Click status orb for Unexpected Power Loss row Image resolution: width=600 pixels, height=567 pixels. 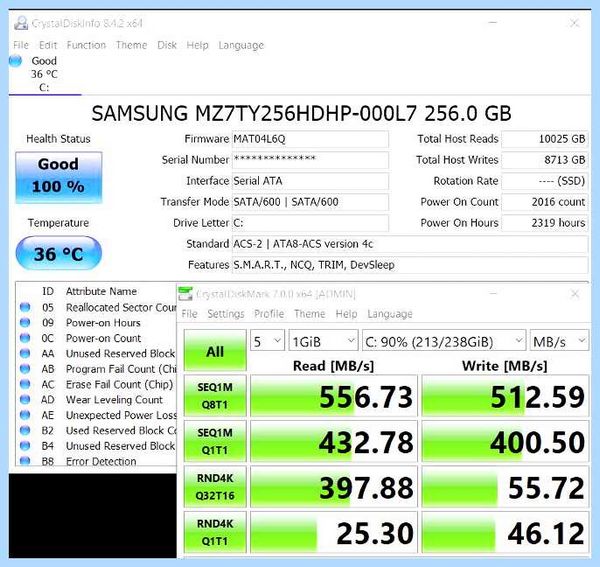click(x=25, y=415)
